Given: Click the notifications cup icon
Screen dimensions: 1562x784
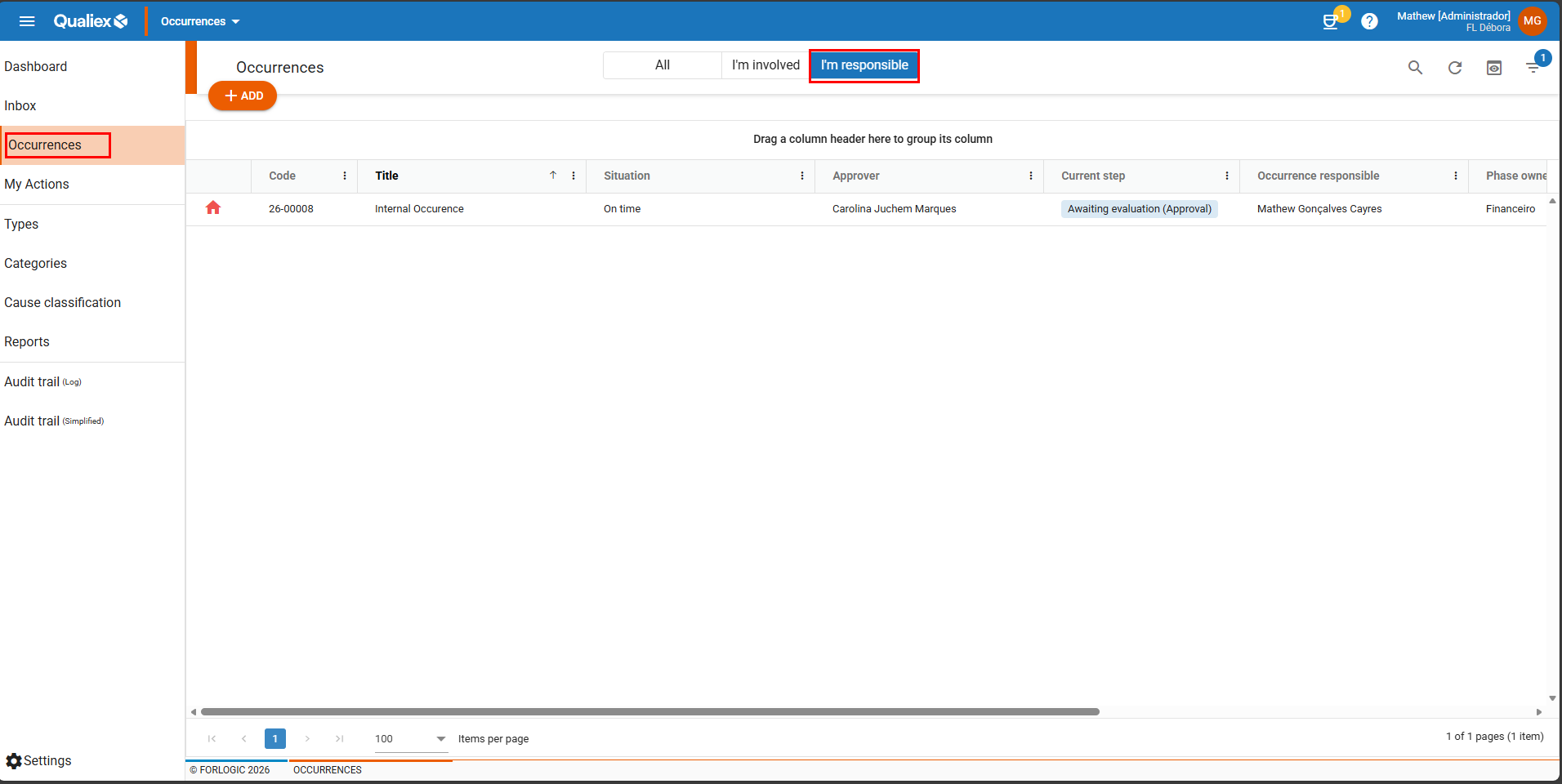Looking at the screenshot, I should click(x=1330, y=22).
